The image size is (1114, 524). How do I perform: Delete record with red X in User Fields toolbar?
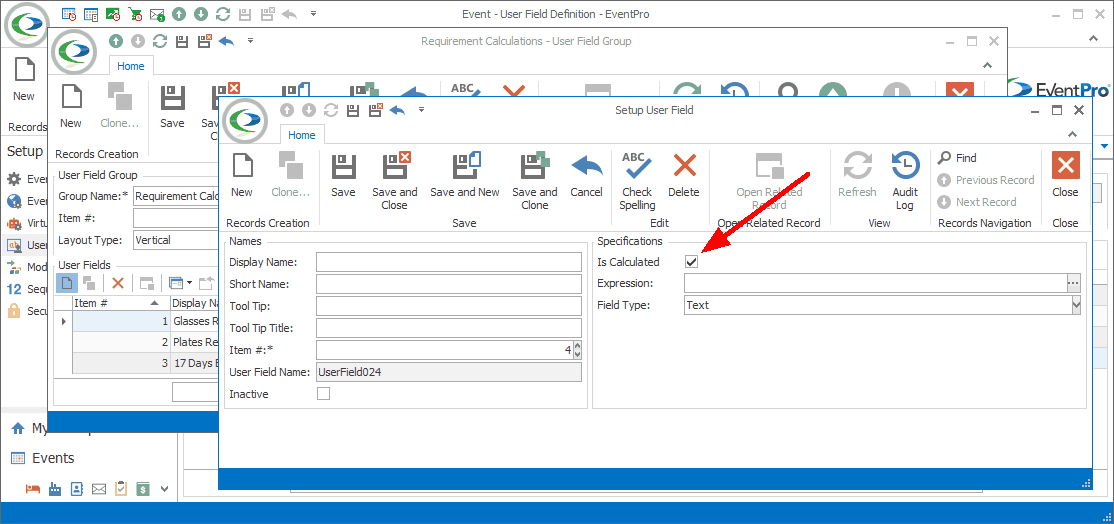[x=118, y=283]
